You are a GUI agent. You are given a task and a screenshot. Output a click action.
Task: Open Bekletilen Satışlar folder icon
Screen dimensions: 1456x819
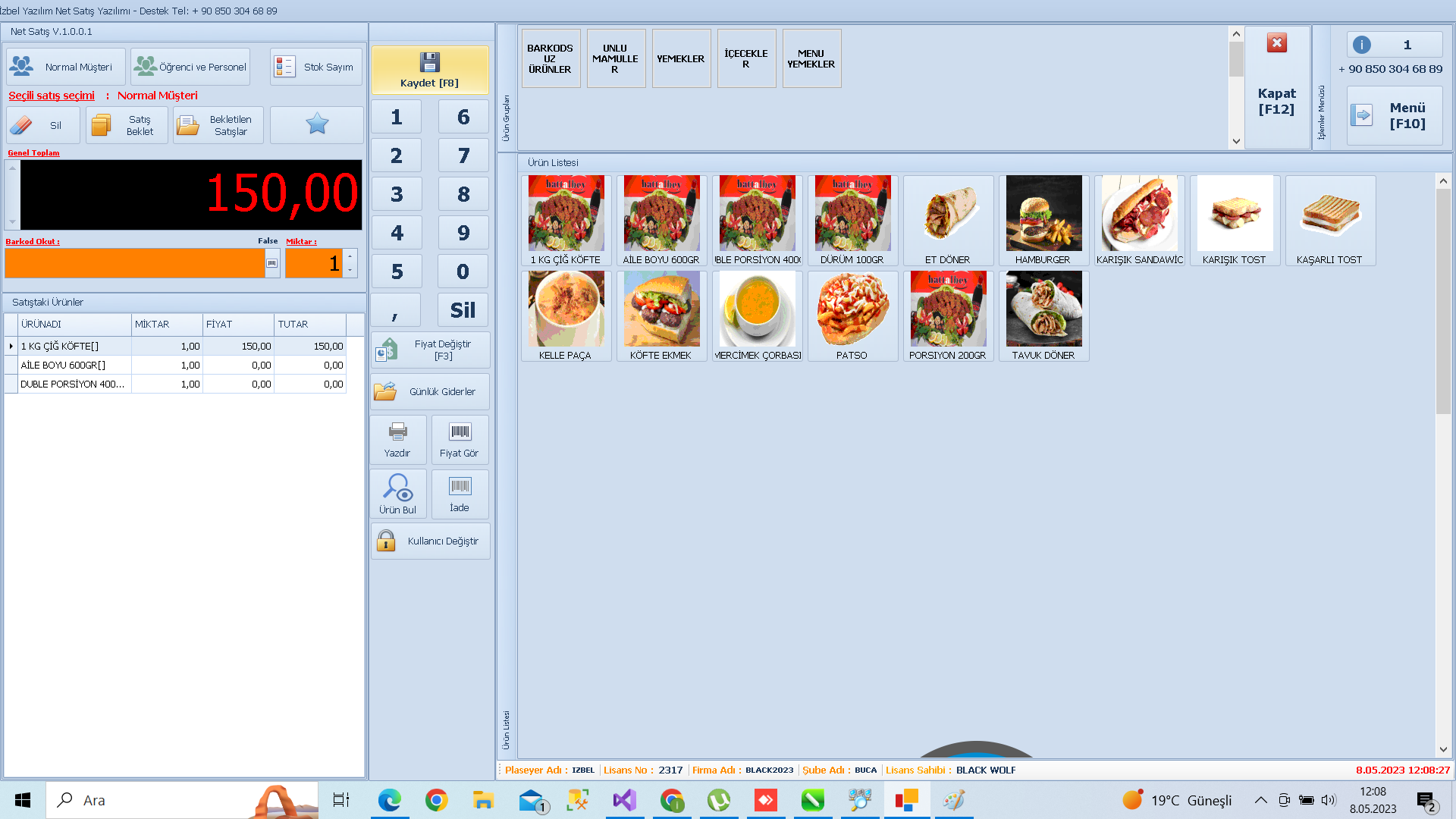pyautogui.click(x=188, y=125)
